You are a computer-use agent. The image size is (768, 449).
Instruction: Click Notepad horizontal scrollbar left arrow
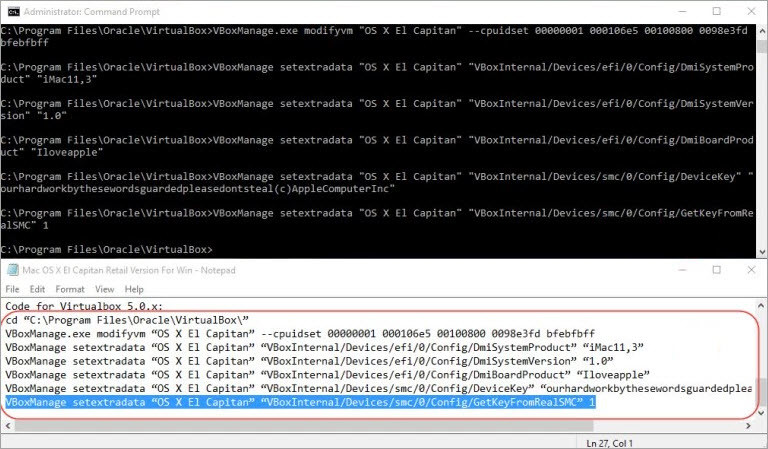[8, 424]
